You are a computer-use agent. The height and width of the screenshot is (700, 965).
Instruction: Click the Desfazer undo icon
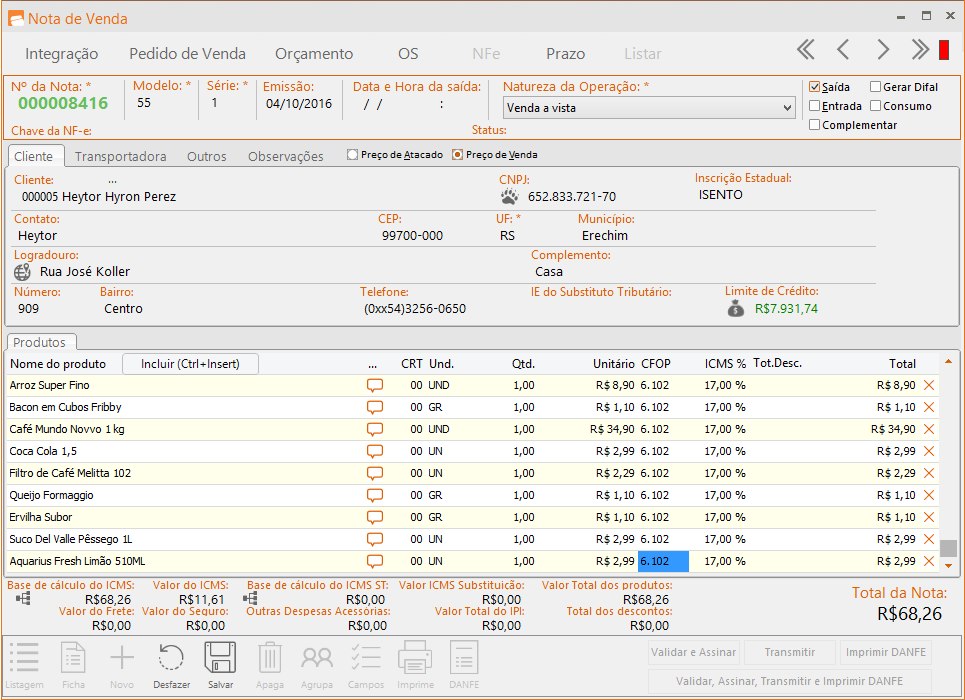click(171, 664)
